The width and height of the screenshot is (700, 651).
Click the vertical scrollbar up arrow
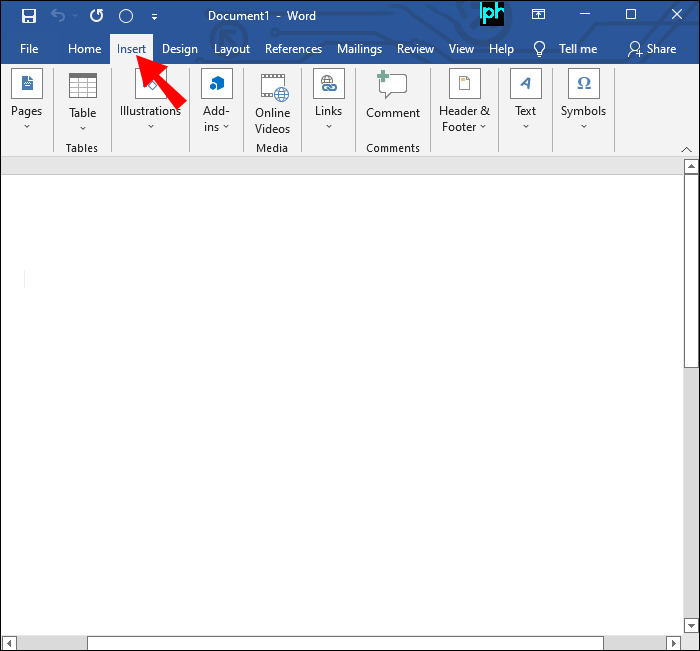(691, 167)
